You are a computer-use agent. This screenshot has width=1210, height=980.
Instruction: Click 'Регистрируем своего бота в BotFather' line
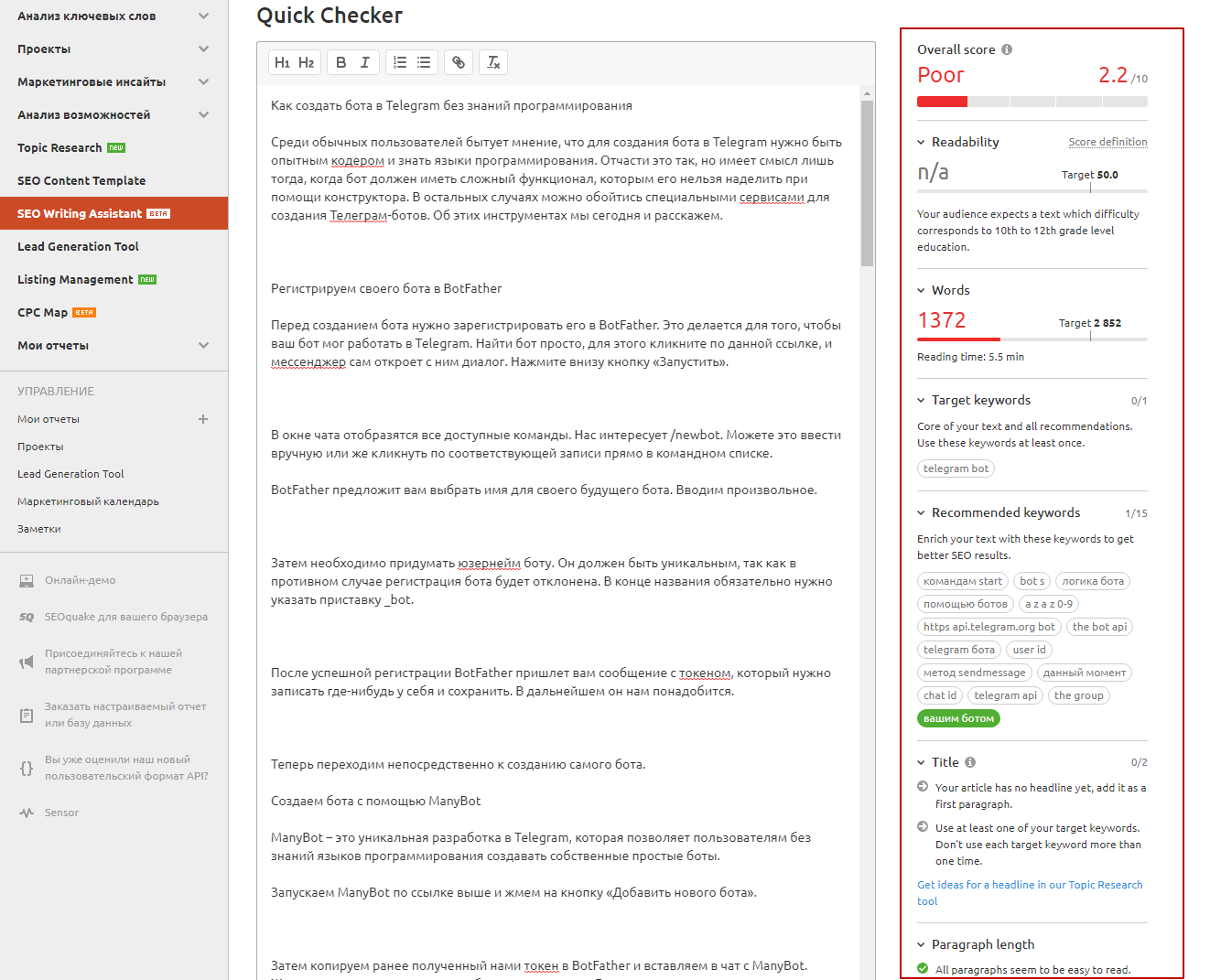pos(386,288)
